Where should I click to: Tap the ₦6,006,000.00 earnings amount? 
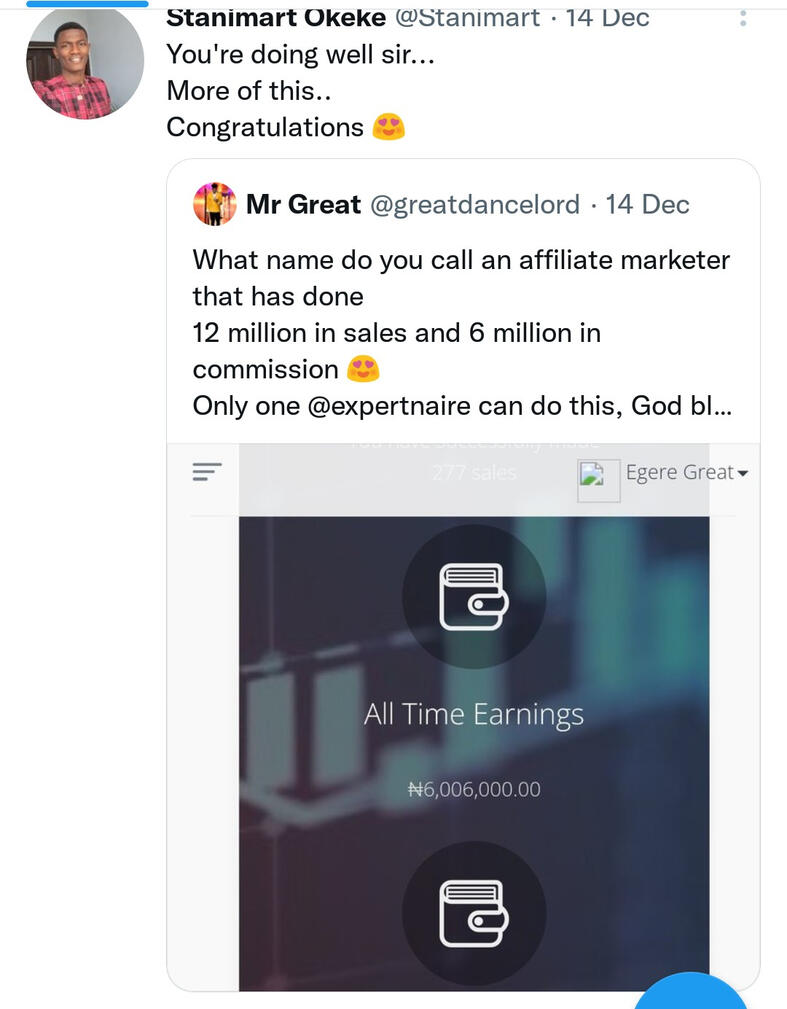pos(474,790)
